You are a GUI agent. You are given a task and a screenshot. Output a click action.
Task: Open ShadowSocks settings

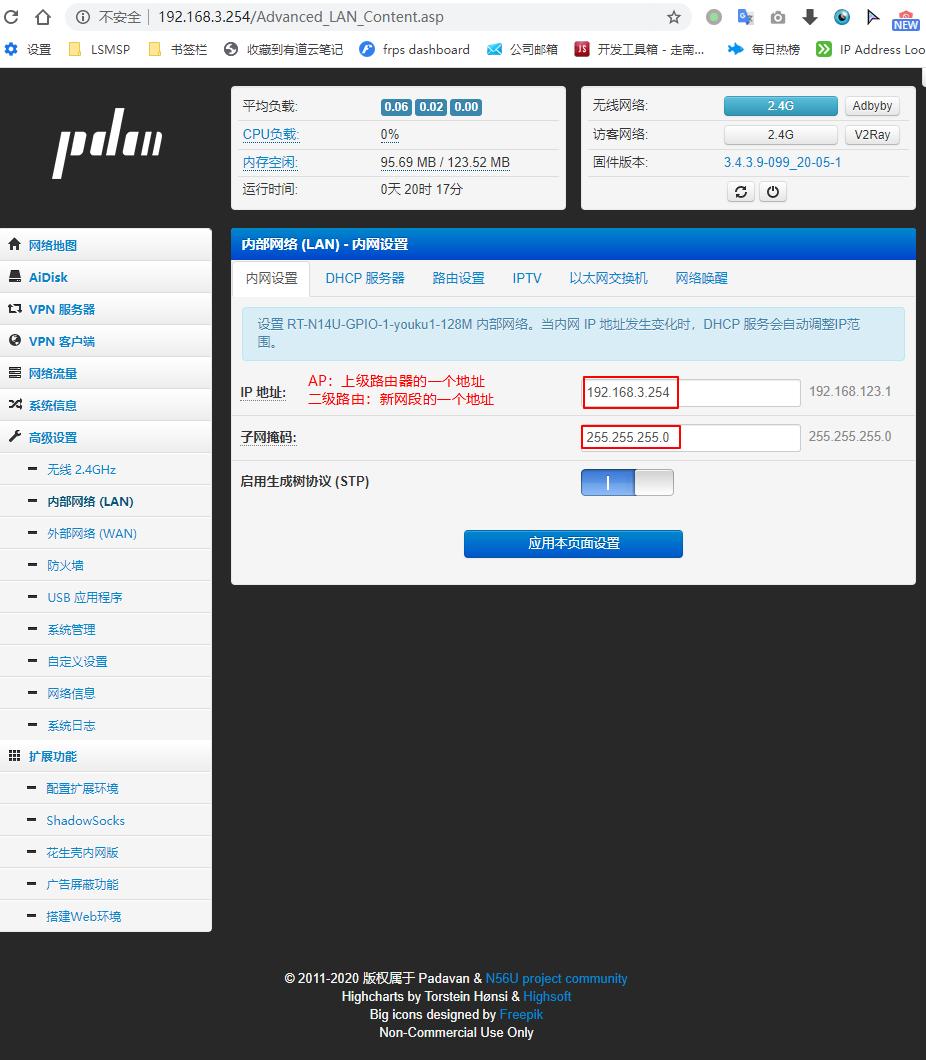point(105,821)
